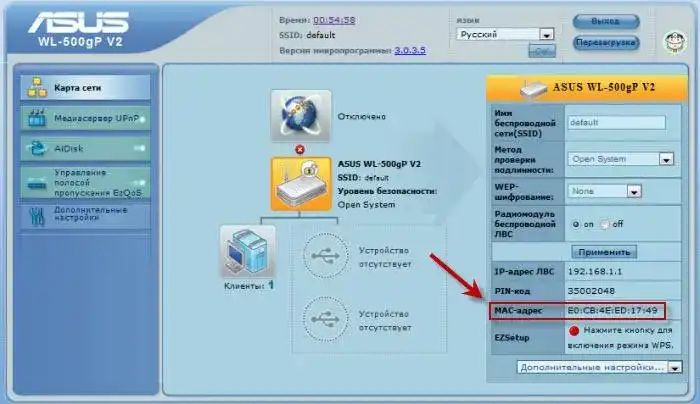The height and width of the screenshot is (404, 700).
Task: Open the WEP encryption None dropdown
Action: 604,191
